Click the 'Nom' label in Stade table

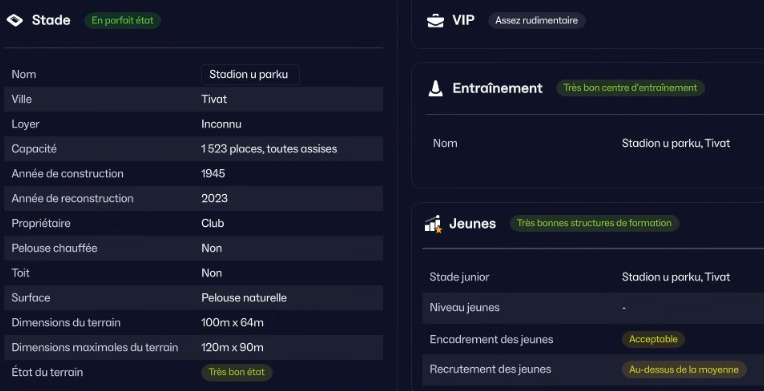(x=24, y=75)
